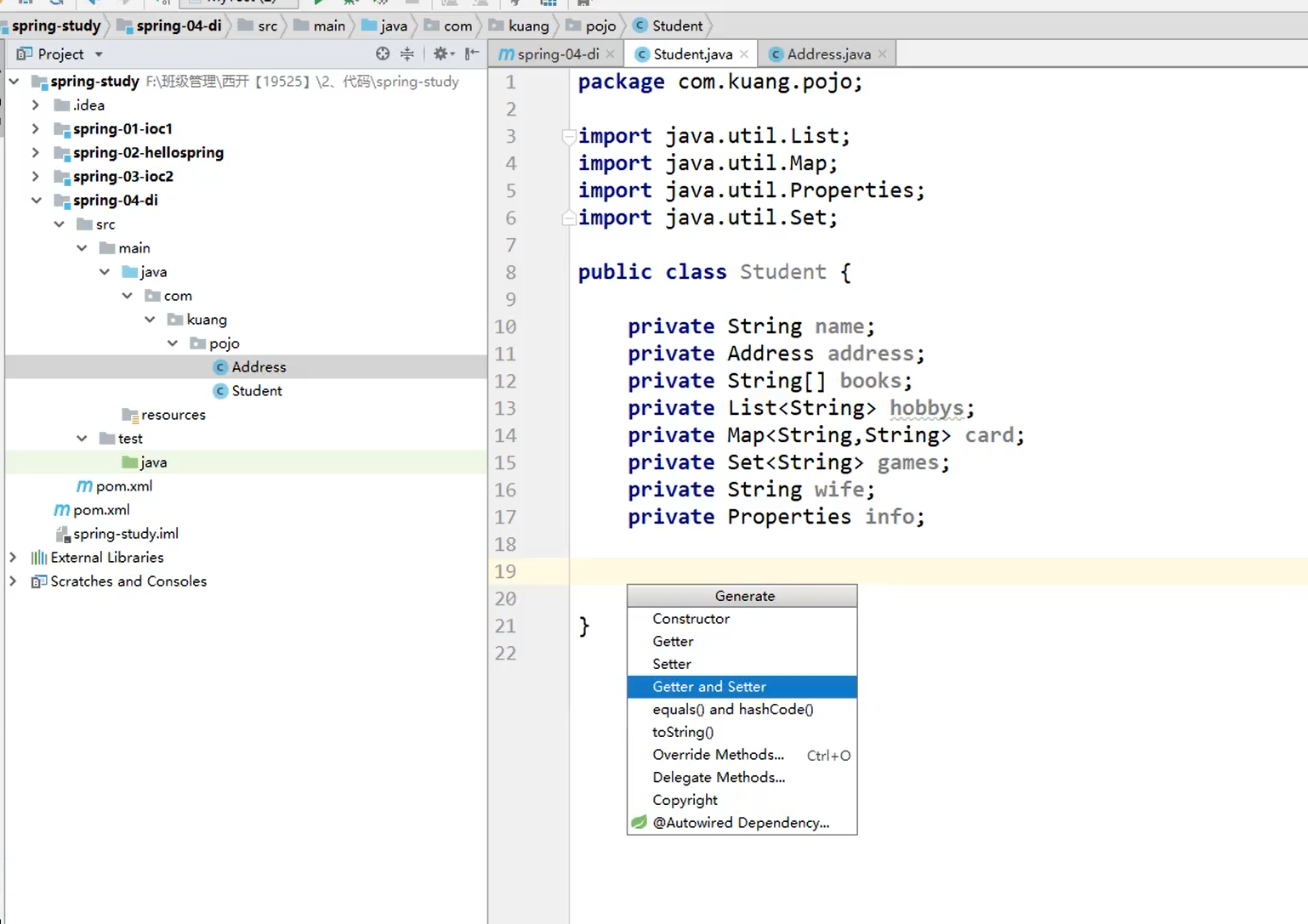The width and height of the screenshot is (1308, 924).
Task: Click the Student class breadcrumb
Action: pos(668,26)
